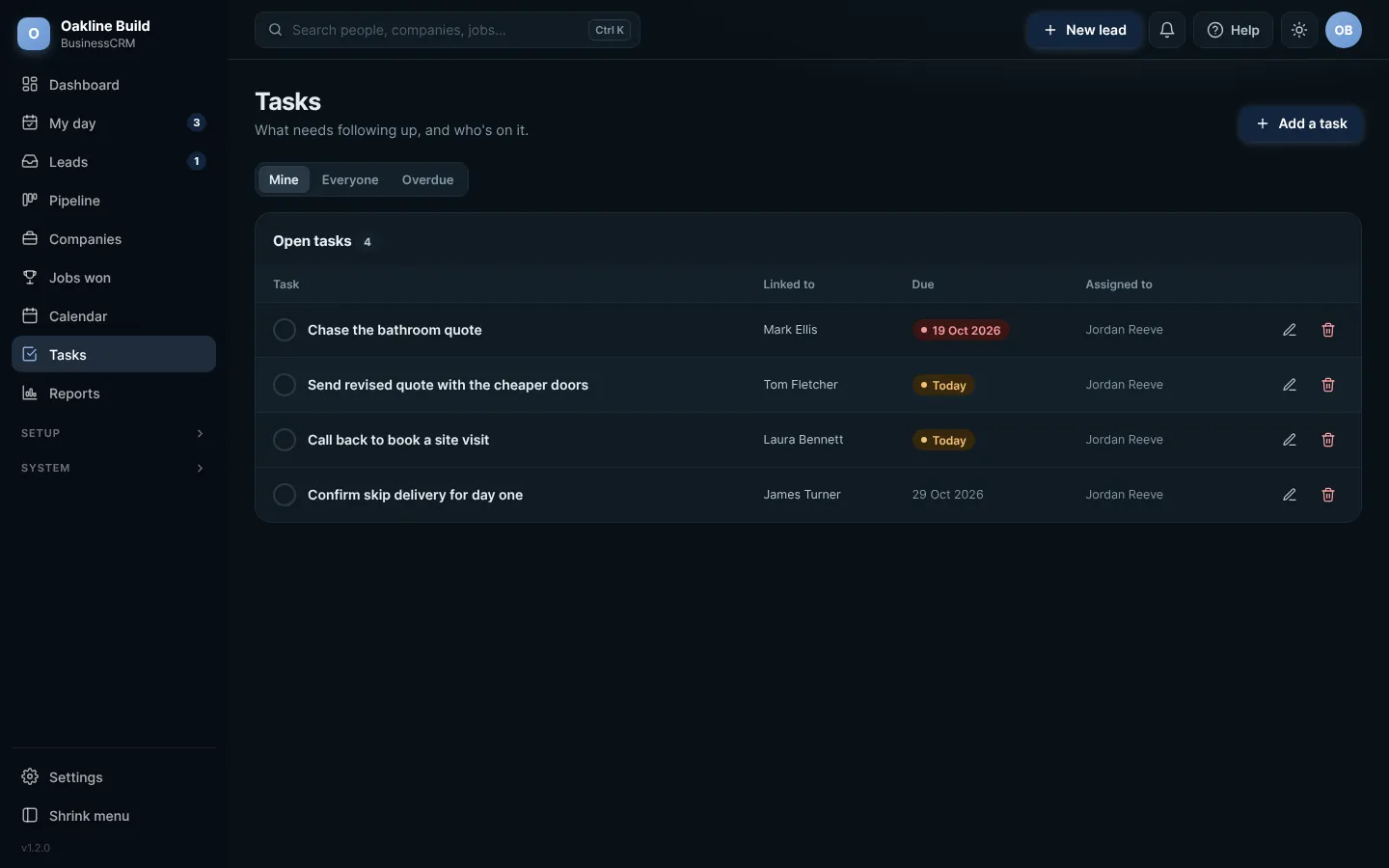Delete the Confirm skip delivery task

1328,495
